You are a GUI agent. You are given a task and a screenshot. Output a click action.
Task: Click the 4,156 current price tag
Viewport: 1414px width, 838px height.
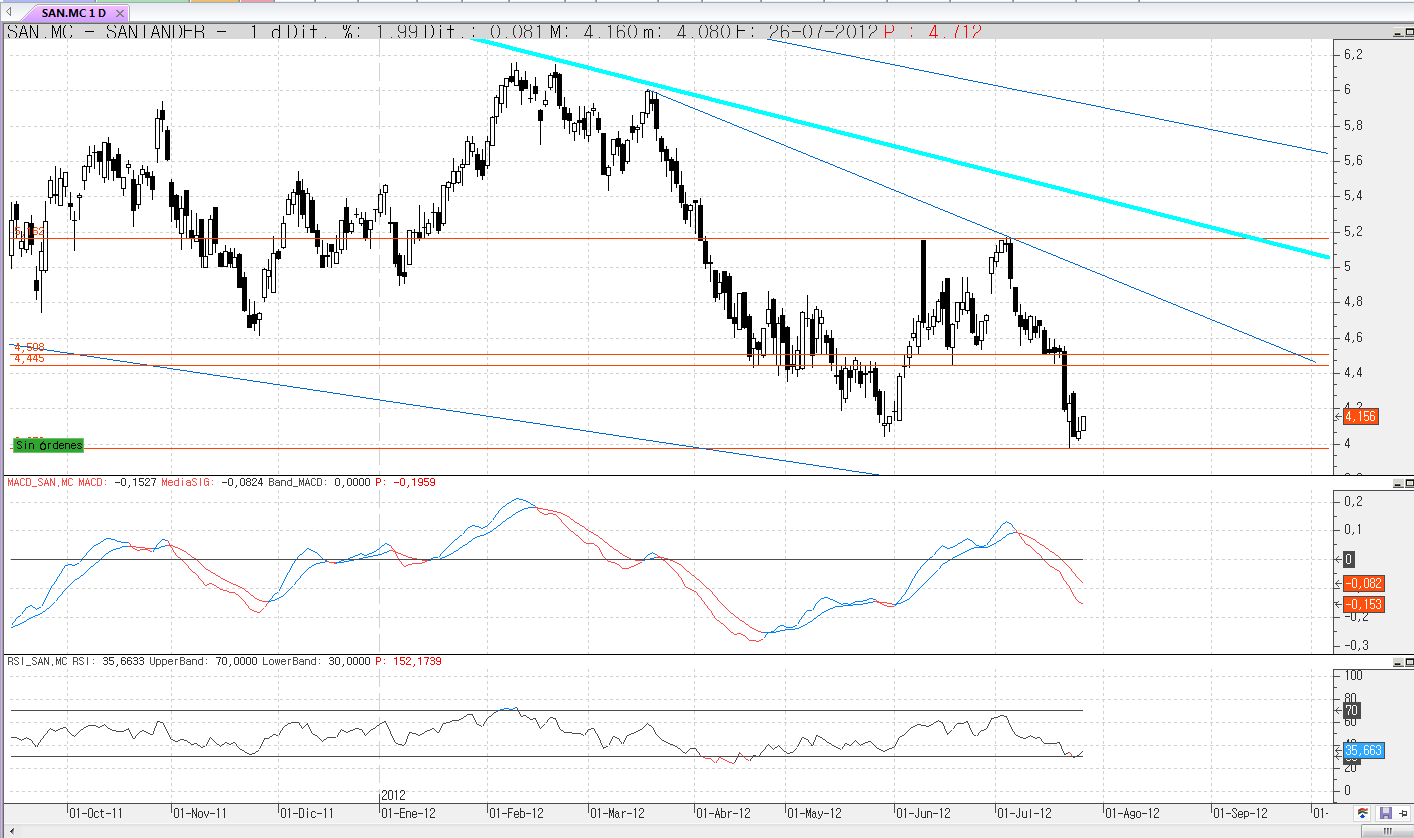click(x=1361, y=416)
